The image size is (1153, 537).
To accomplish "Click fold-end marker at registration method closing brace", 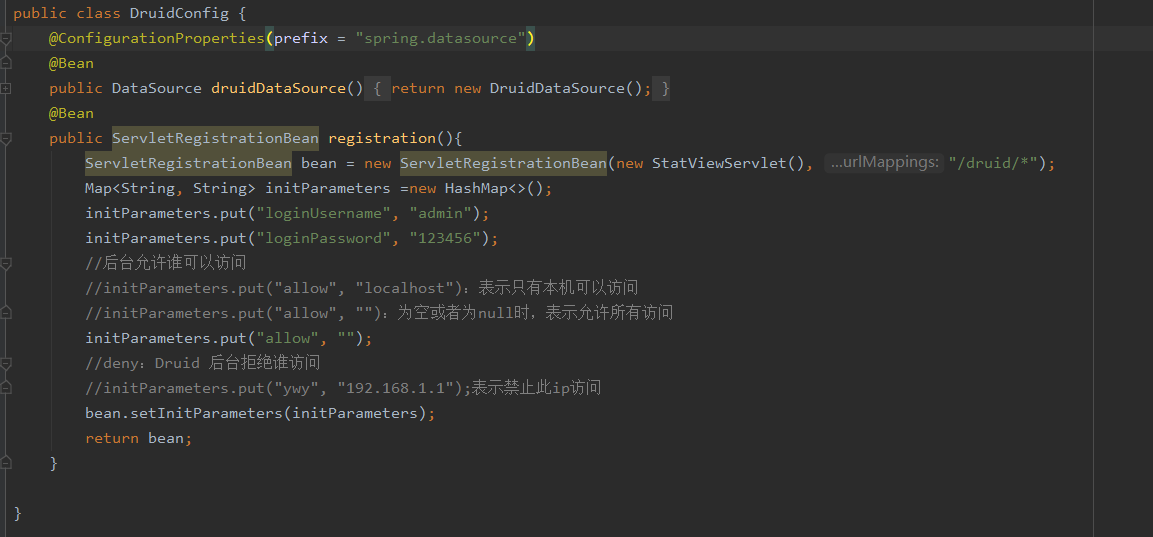I will pos(5,463).
